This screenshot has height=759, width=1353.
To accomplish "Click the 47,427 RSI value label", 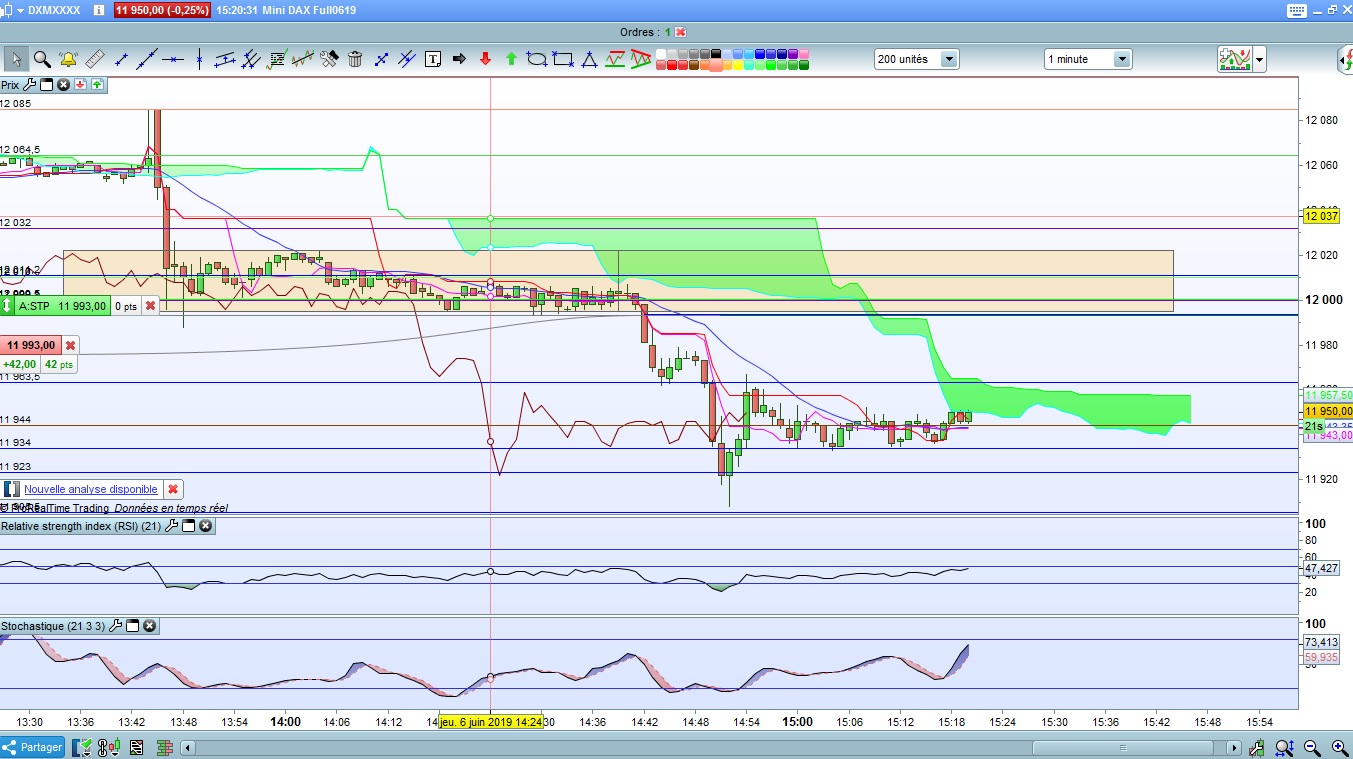I will coord(1321,568).
